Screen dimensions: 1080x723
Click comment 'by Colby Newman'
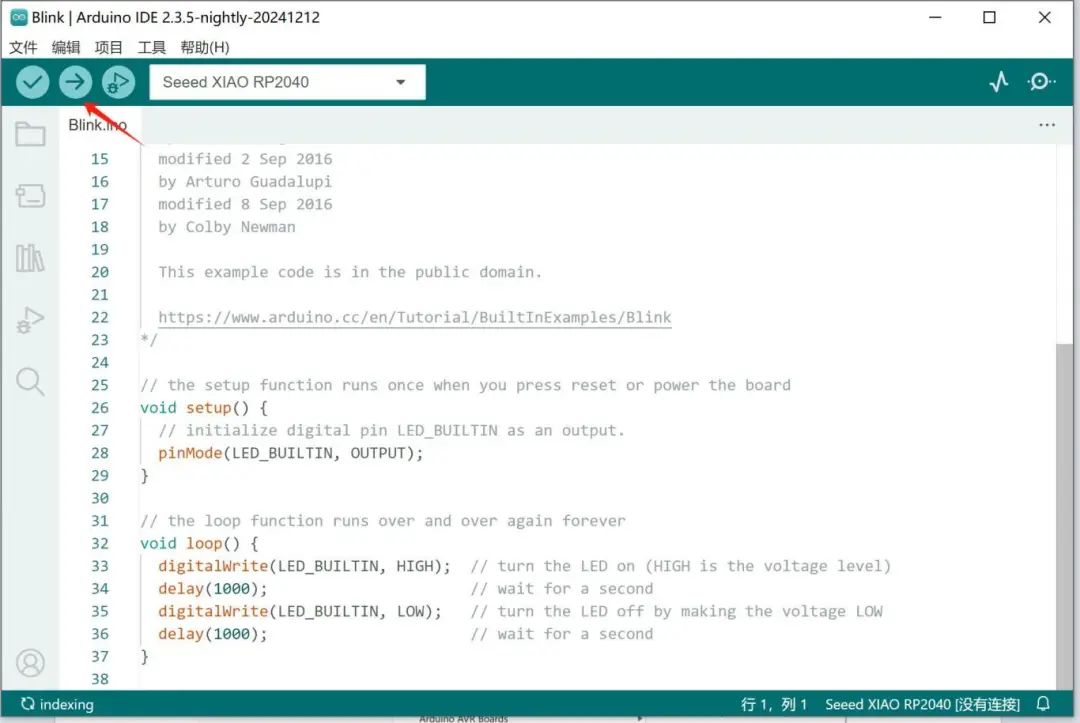227,227
